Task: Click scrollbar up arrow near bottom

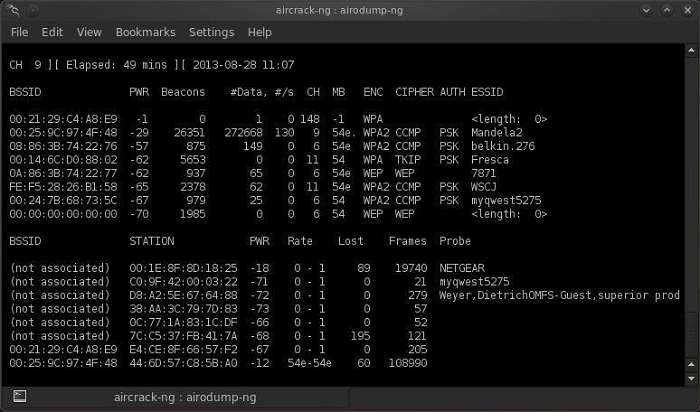Action: (692, 365)
